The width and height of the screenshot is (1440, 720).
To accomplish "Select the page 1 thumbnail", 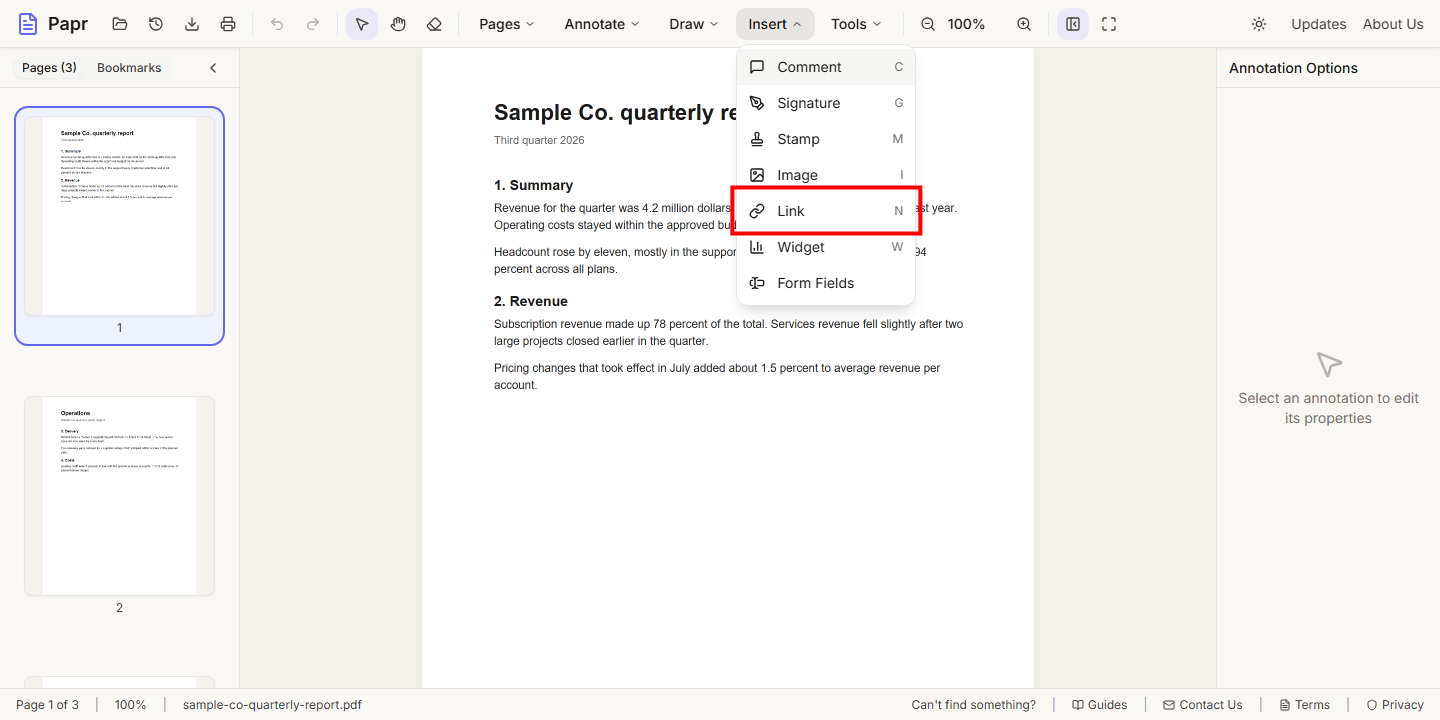I will (119, 226).
